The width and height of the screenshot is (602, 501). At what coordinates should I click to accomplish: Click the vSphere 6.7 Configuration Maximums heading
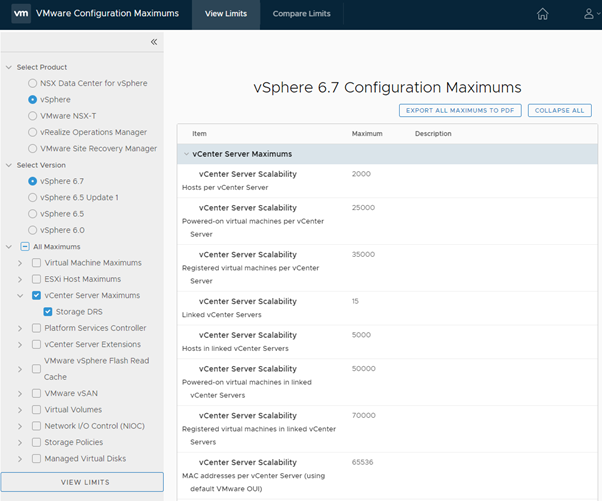[387, 88]
